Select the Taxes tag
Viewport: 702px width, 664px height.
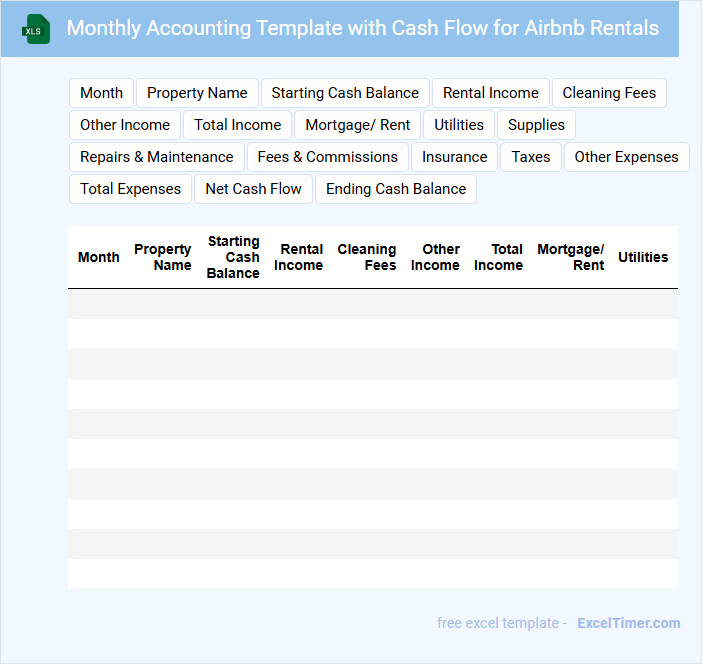pyautogui.click(x=531, y=157)
